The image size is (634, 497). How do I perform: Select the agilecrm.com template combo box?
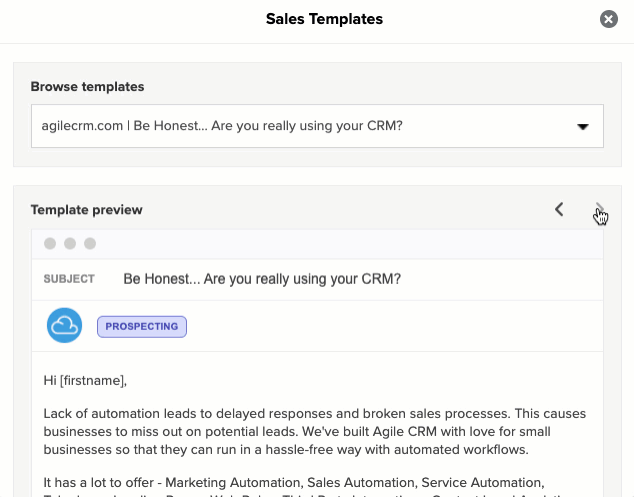[x=317, y=126]
